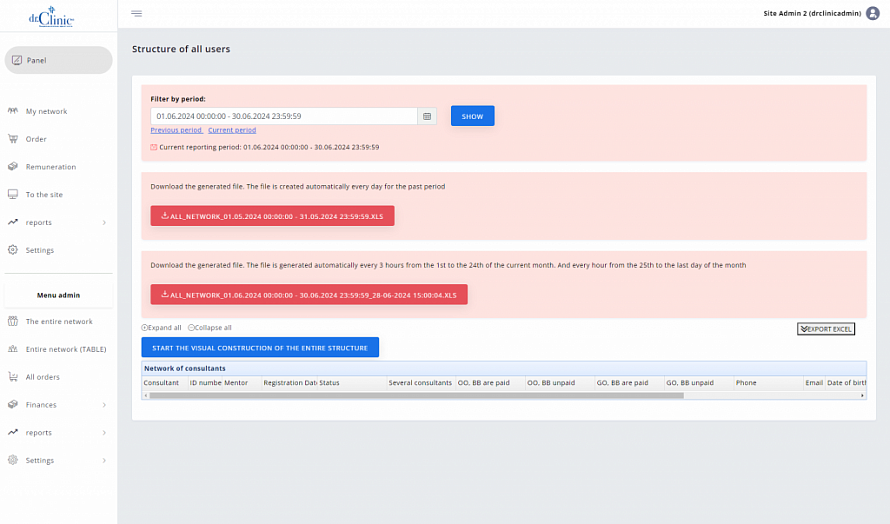
Task: Select The entire network menu item
Action: tap(58, 321)
